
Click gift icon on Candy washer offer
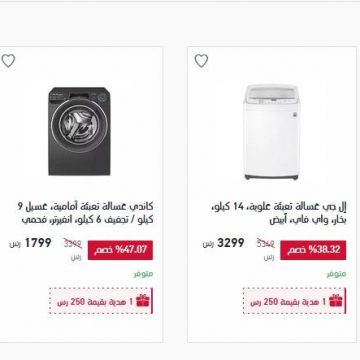point(143,301)
